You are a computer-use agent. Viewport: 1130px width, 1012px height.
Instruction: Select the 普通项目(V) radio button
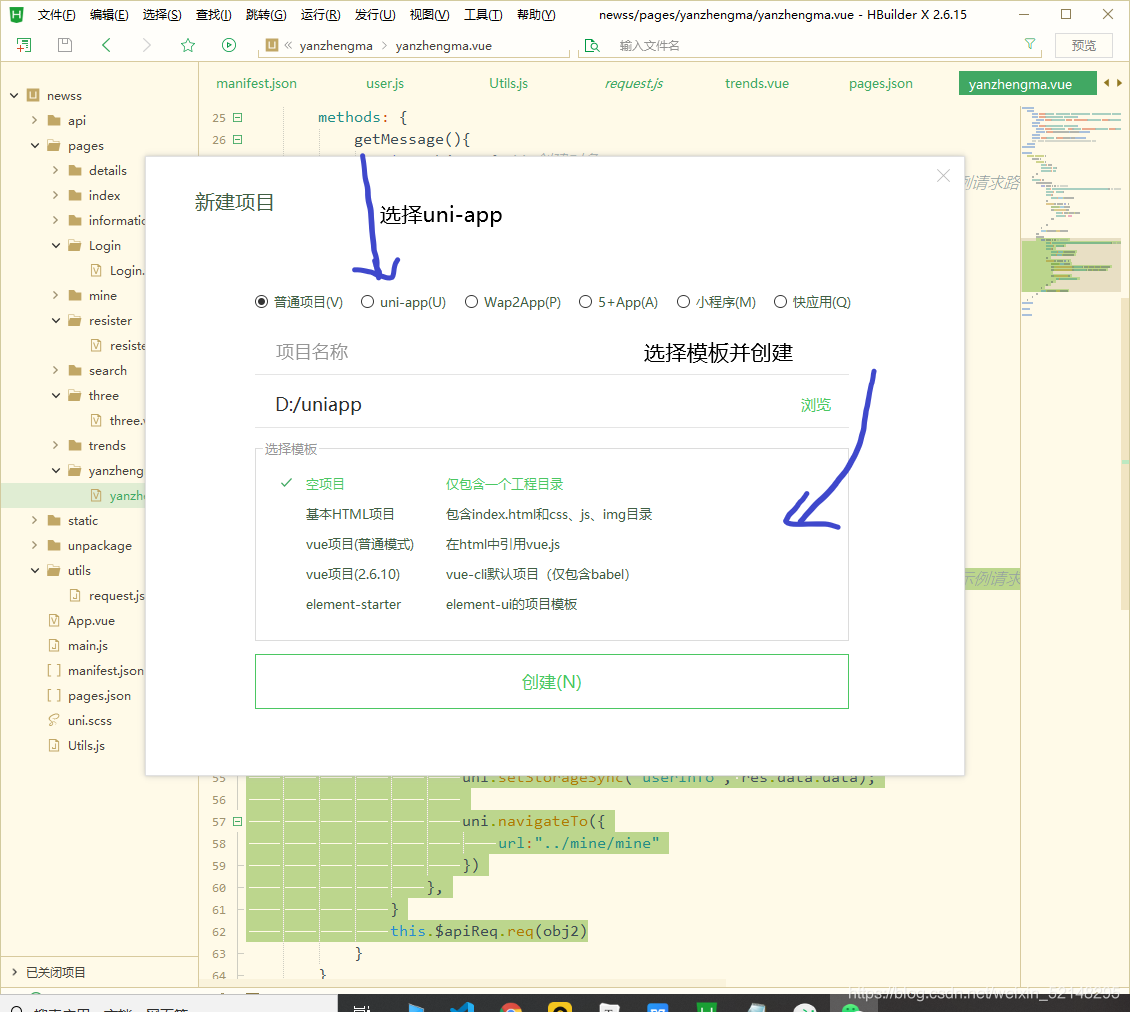tap(262, 302)
